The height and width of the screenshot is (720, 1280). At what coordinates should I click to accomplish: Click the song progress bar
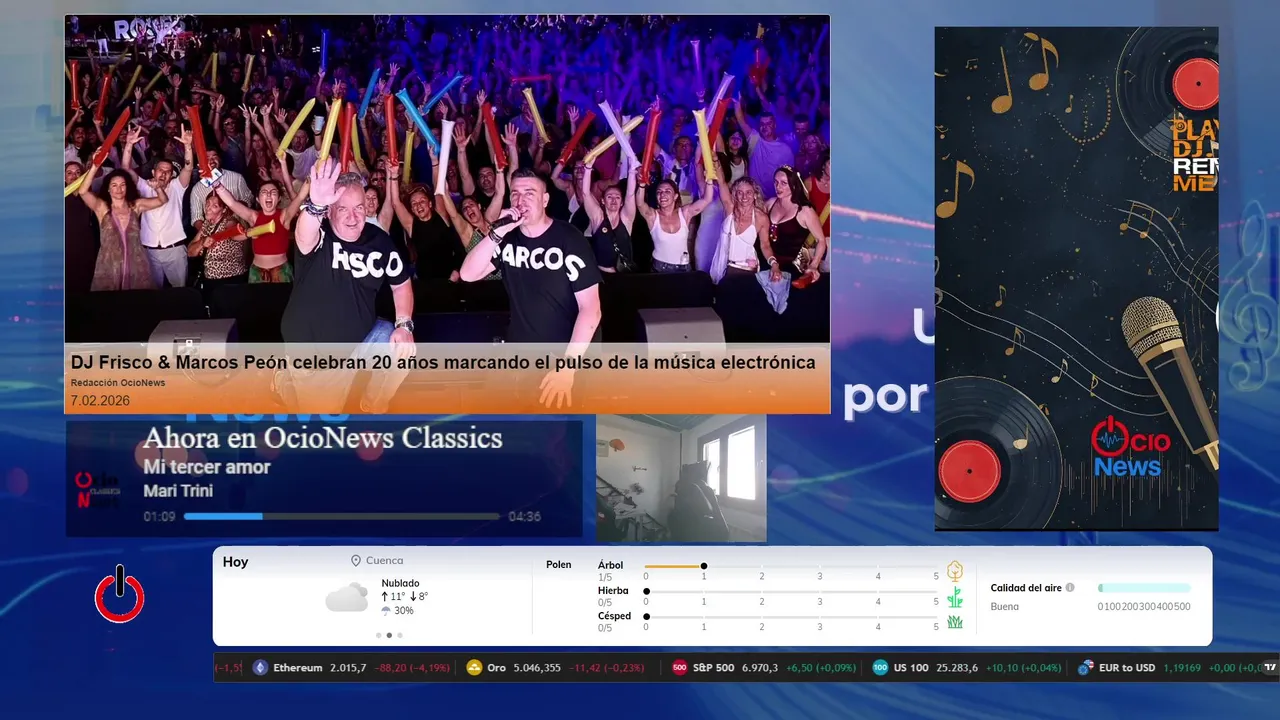click(x=342, y=517)
